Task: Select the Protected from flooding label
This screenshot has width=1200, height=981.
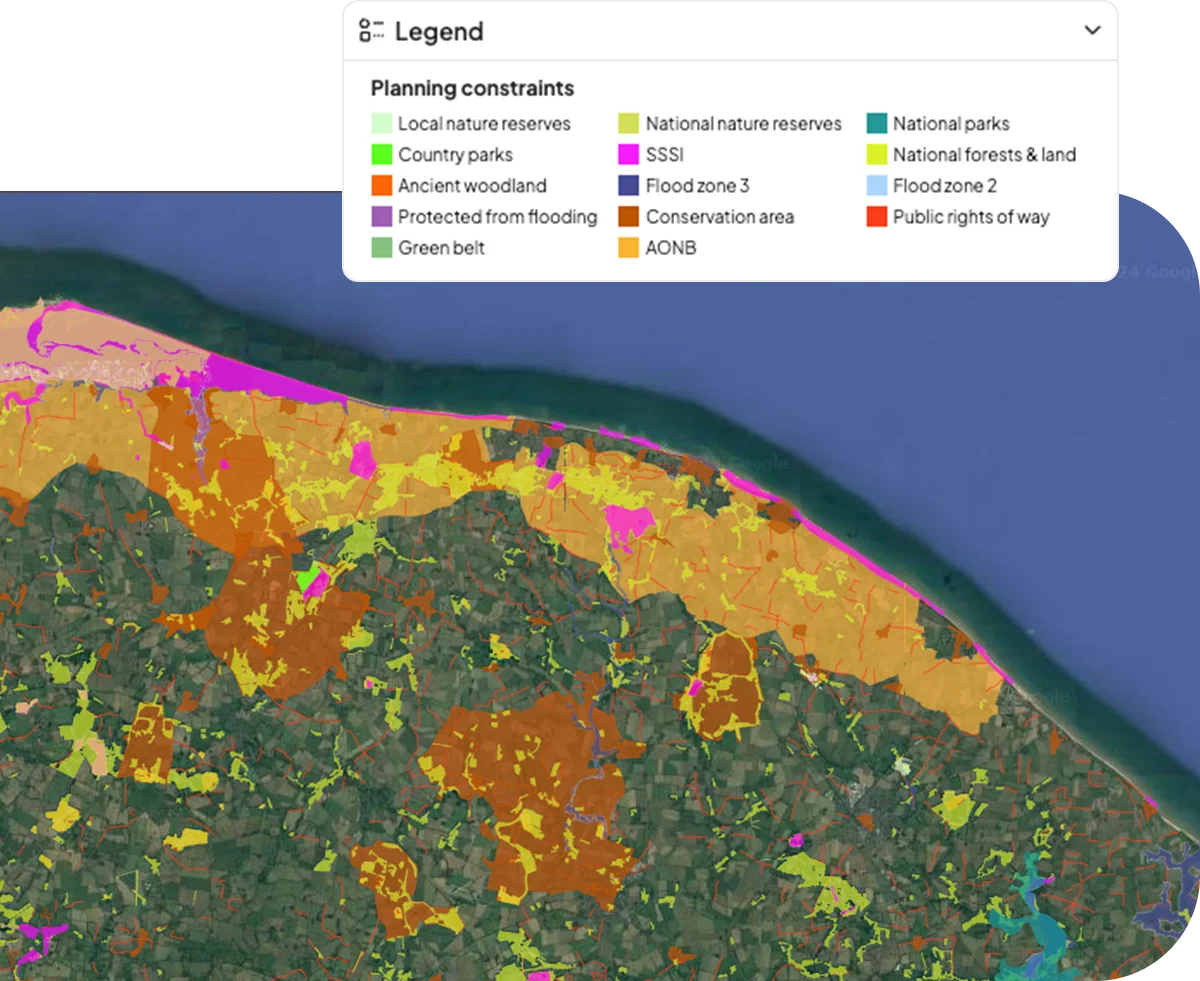Action: point(497,216)
